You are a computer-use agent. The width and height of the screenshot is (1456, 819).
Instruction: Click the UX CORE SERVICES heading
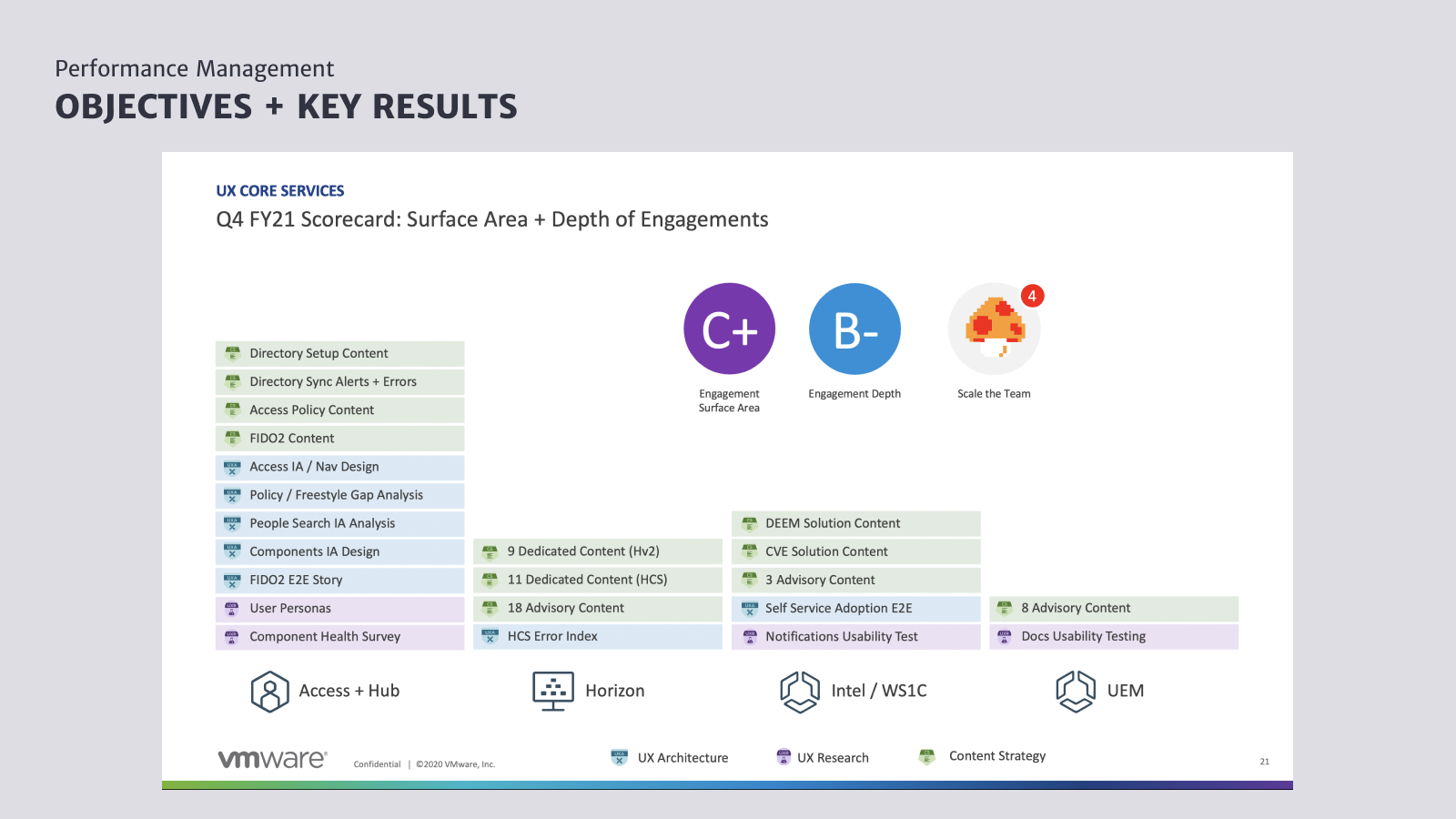[x=280, y=191]
